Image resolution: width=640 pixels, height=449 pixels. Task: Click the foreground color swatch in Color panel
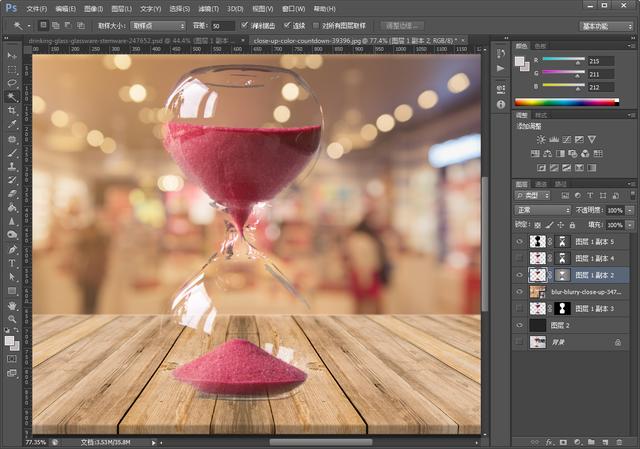pos(519,62)
